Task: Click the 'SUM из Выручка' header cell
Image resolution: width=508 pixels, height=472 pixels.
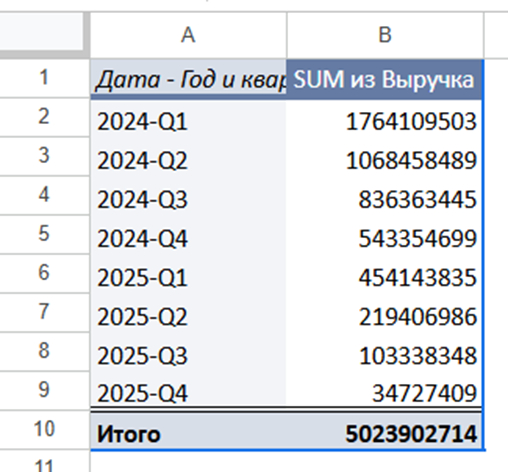Action: [384, 79]
